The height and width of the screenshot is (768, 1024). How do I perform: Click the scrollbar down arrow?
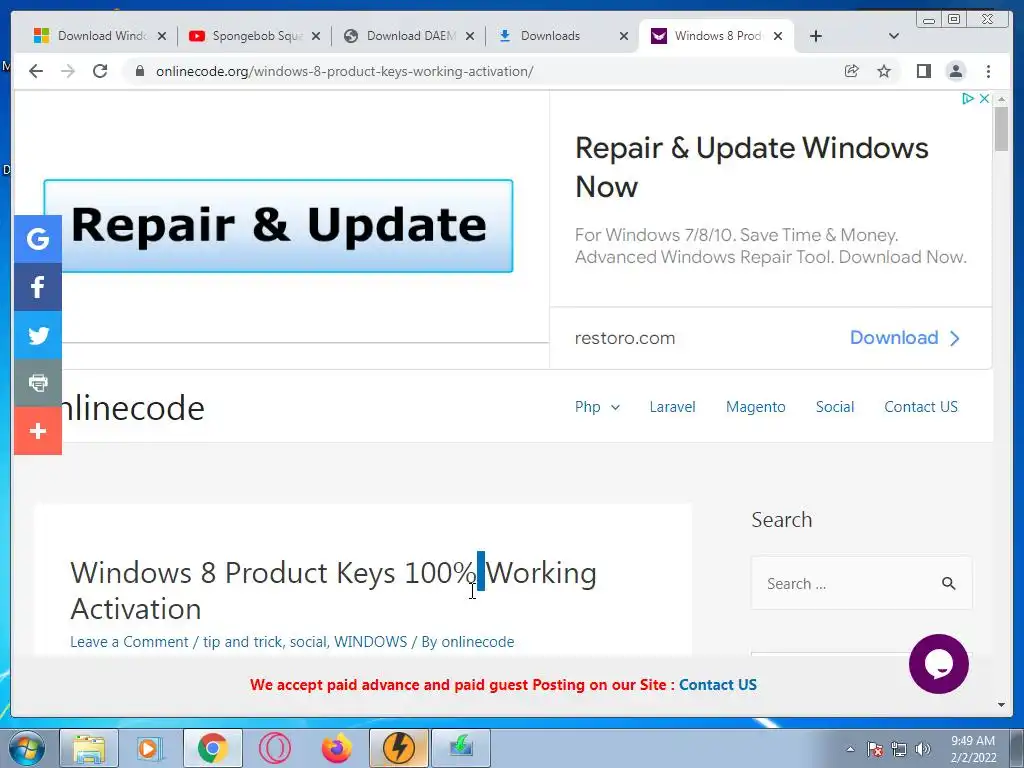point(1001,705)
